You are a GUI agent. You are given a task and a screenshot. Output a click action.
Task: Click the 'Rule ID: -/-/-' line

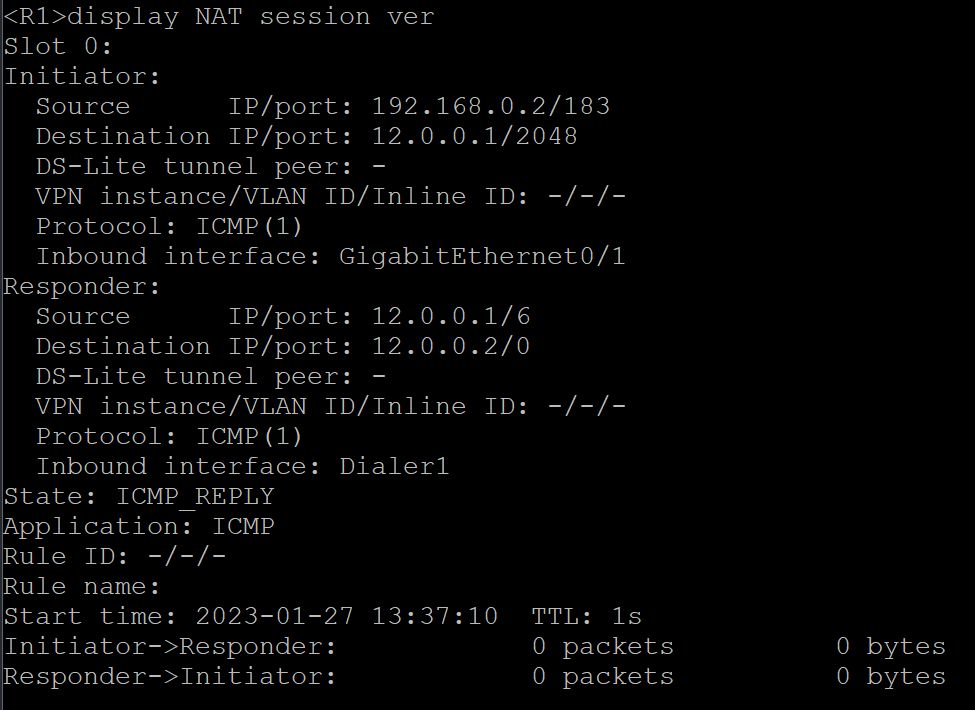[x=114, y=556]
